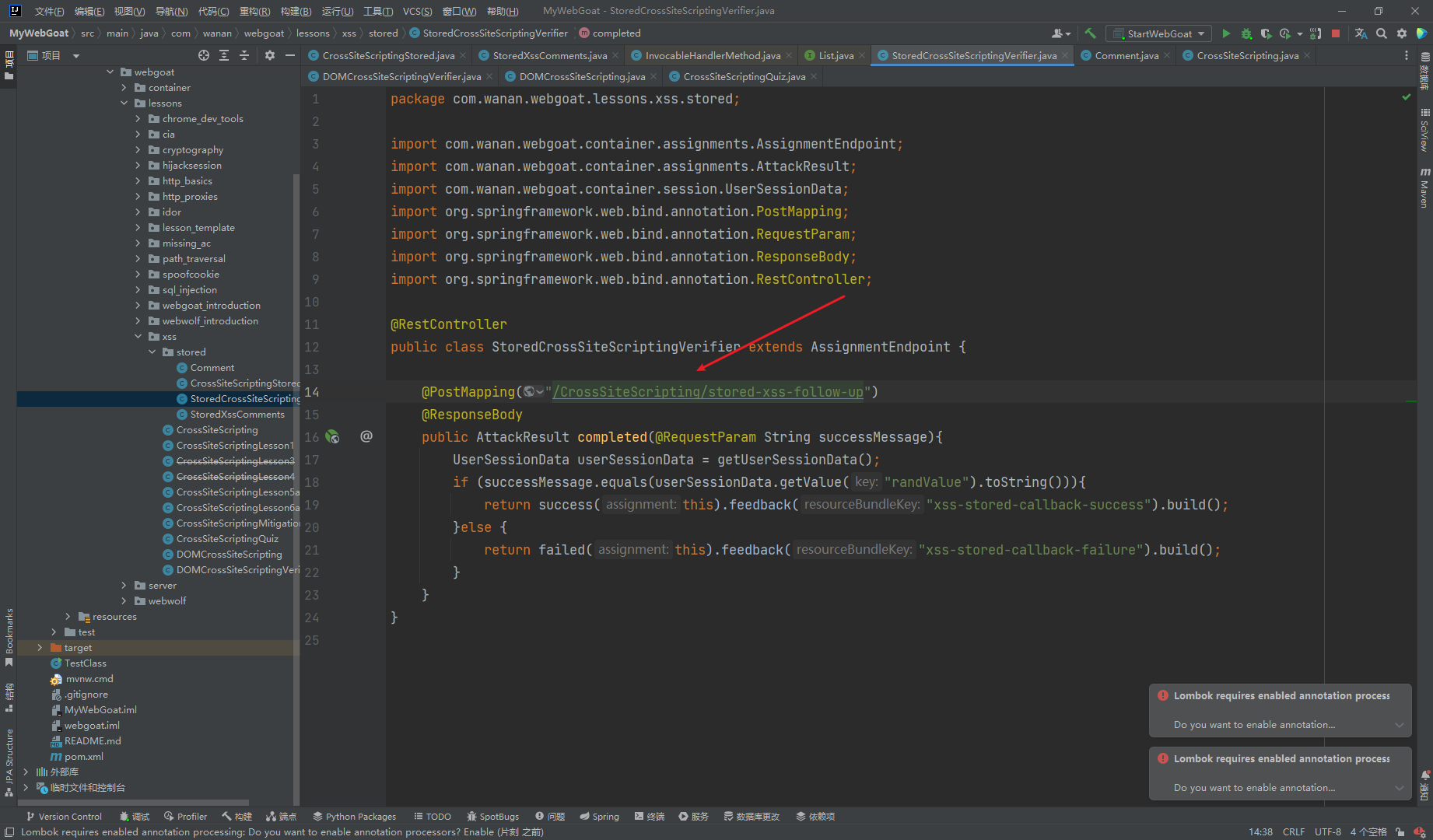Open the Spring tool window
Image resolution: width=1433 pixels, height=840 pixels.
pos(599,816)
